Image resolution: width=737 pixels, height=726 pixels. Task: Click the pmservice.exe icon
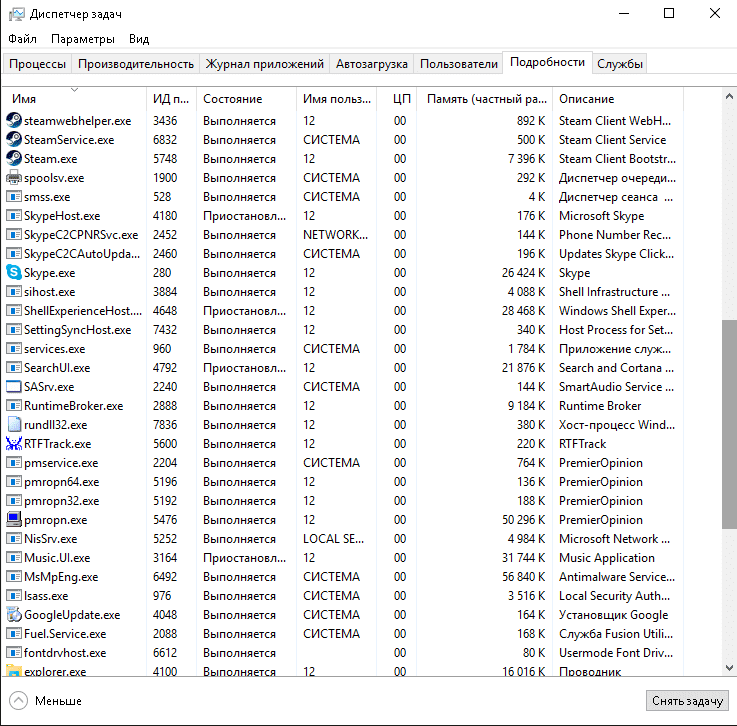click(14, 462)
